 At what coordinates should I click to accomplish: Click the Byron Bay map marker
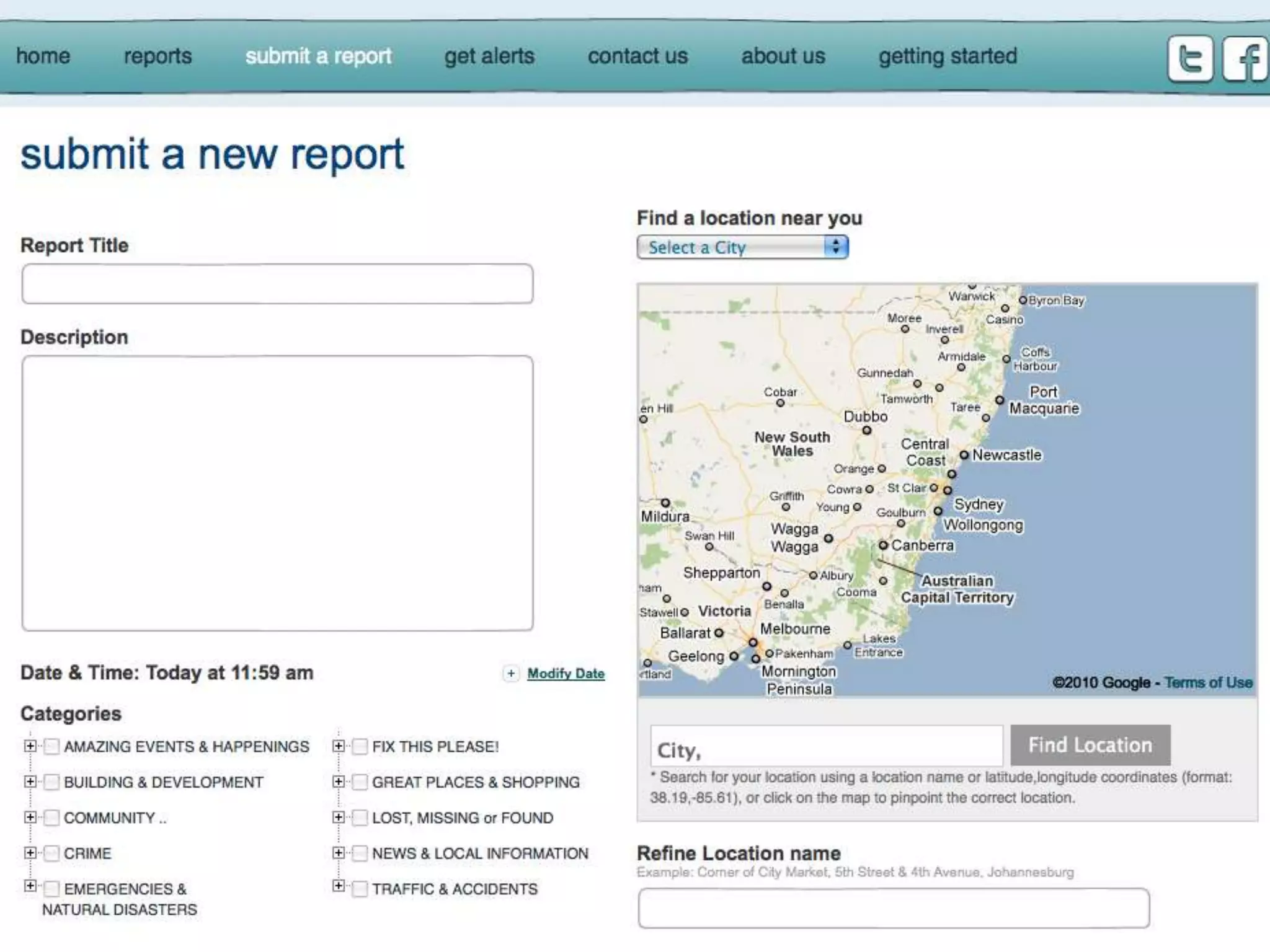(x=1023, y=300)
